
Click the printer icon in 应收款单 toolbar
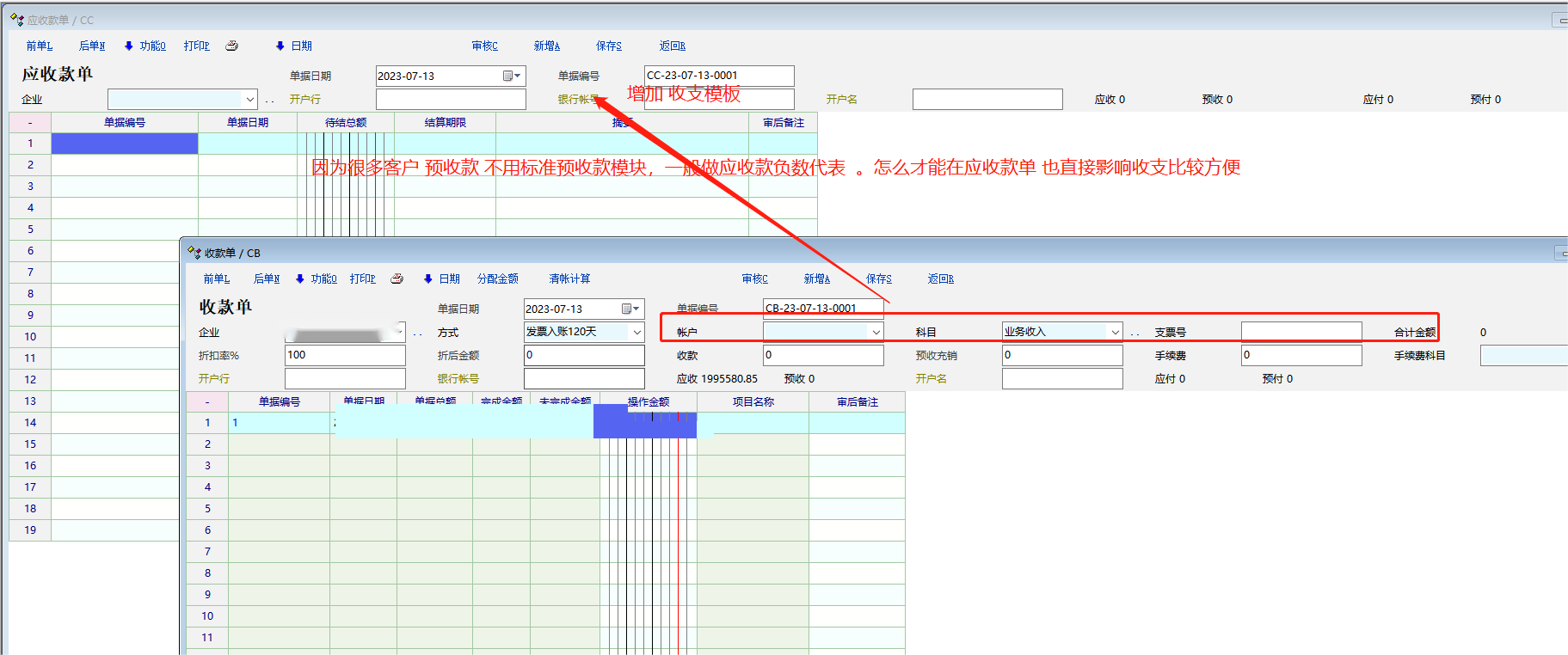click(x=231, y=46)
